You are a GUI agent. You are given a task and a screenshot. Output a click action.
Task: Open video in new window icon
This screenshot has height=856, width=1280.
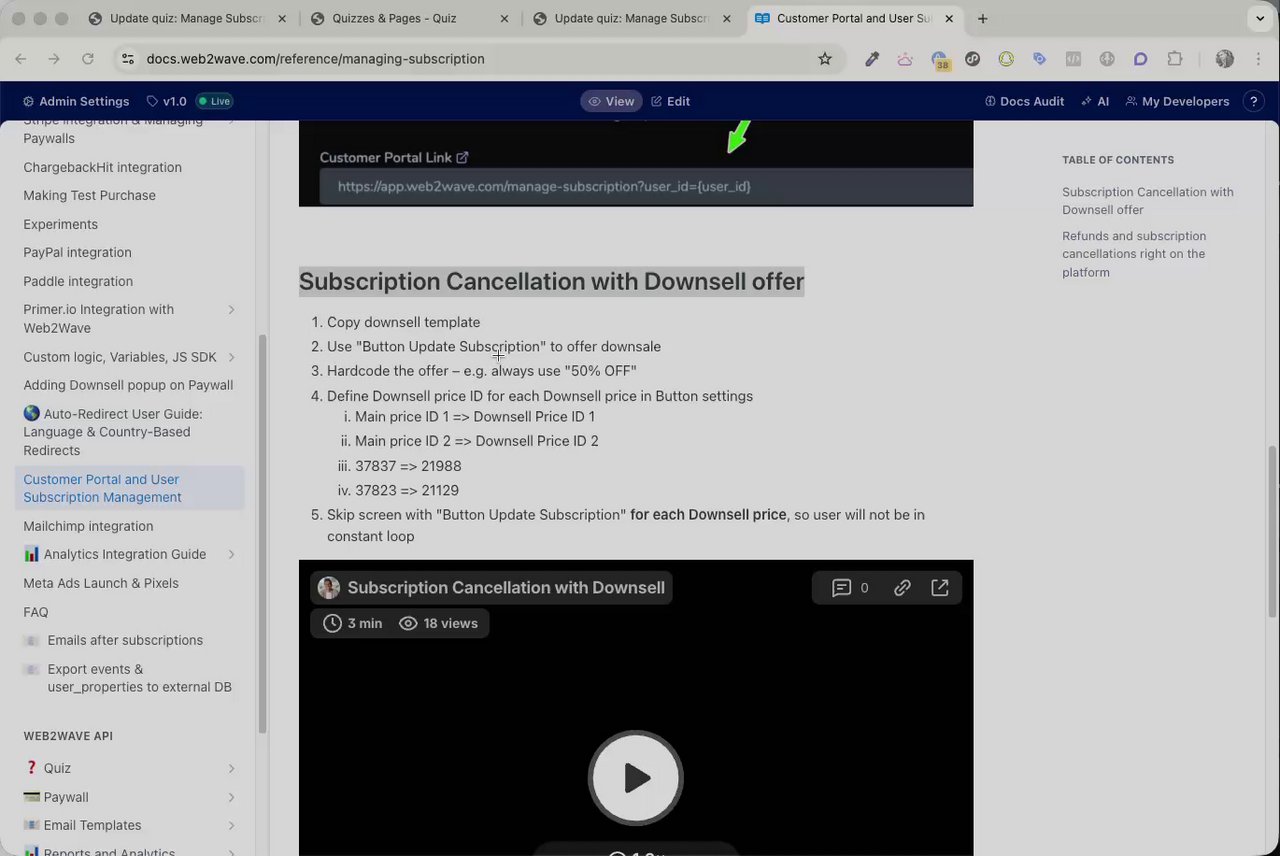click(940, 588)
